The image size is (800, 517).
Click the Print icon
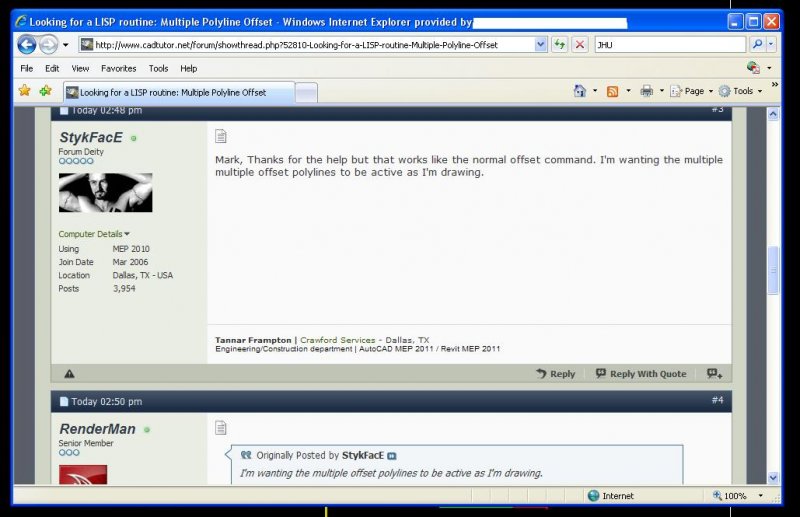click(646, 91)
